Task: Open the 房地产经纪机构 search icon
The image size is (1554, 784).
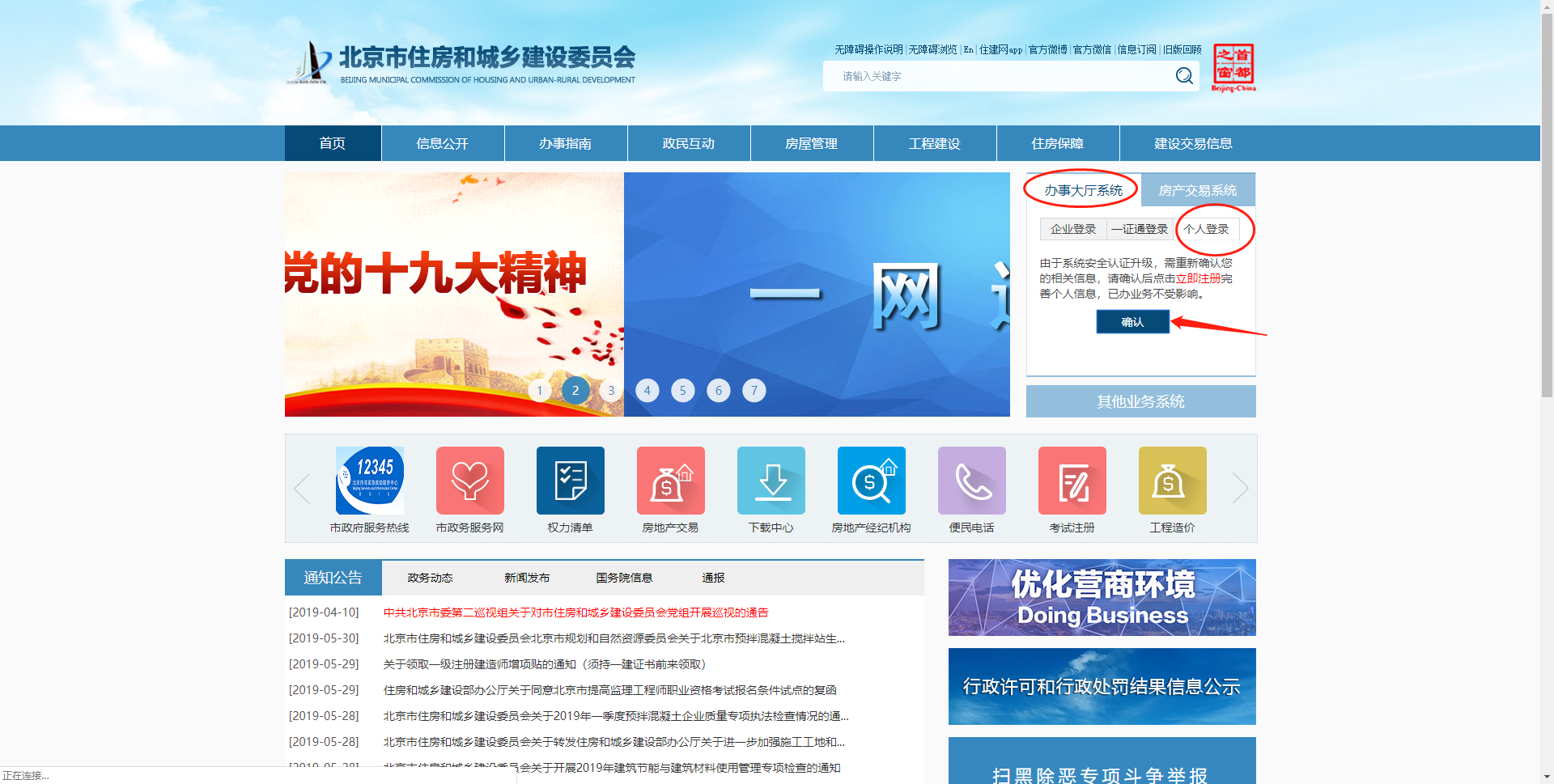Action: pyautogui.click(x=872, y=481)
